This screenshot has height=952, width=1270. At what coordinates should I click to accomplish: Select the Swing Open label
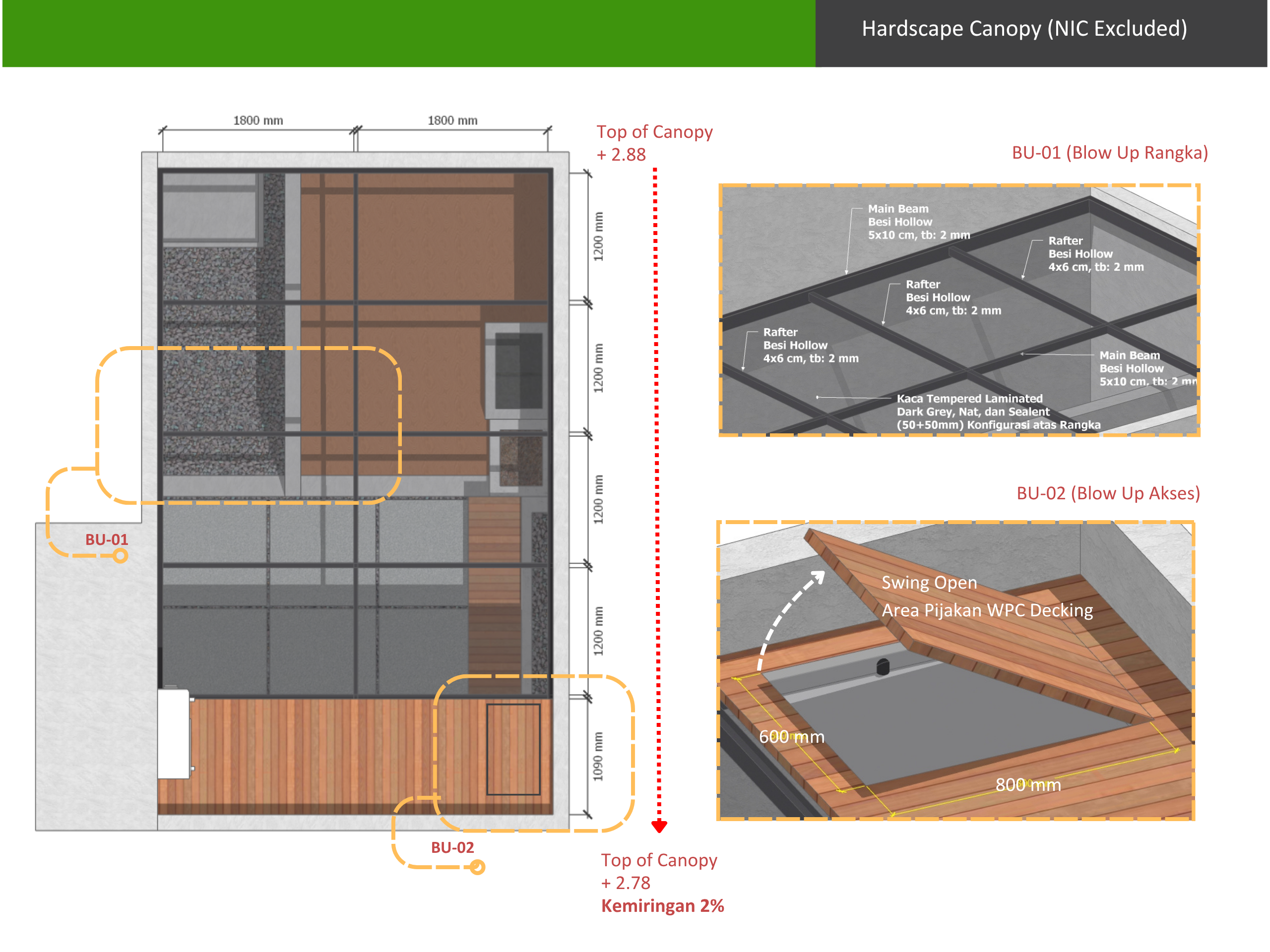[929, 583]
